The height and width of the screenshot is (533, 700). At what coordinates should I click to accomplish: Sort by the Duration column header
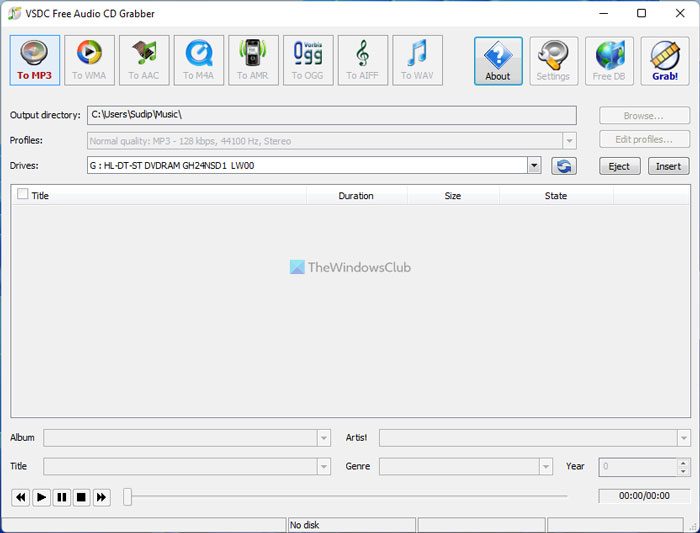(356, 196)
